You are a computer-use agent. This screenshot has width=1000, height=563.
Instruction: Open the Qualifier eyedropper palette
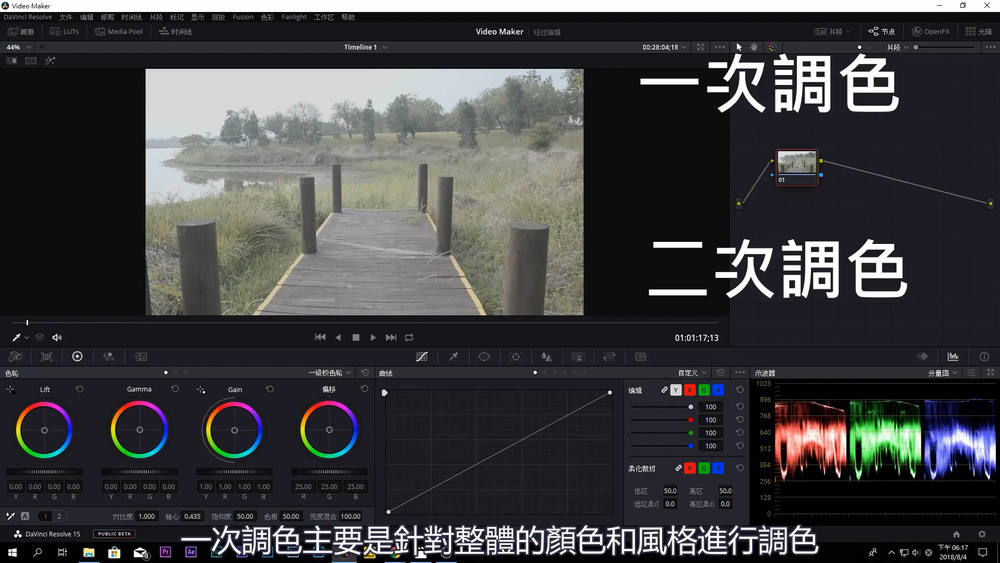[x=452, y=356]
